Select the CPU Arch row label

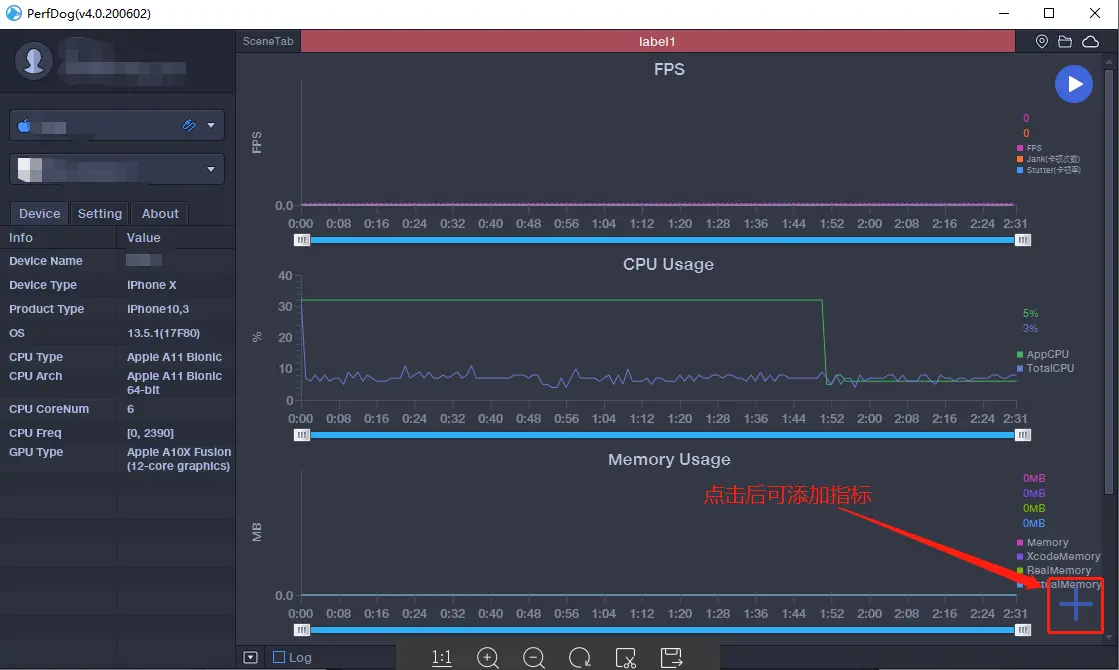point(36,376)
